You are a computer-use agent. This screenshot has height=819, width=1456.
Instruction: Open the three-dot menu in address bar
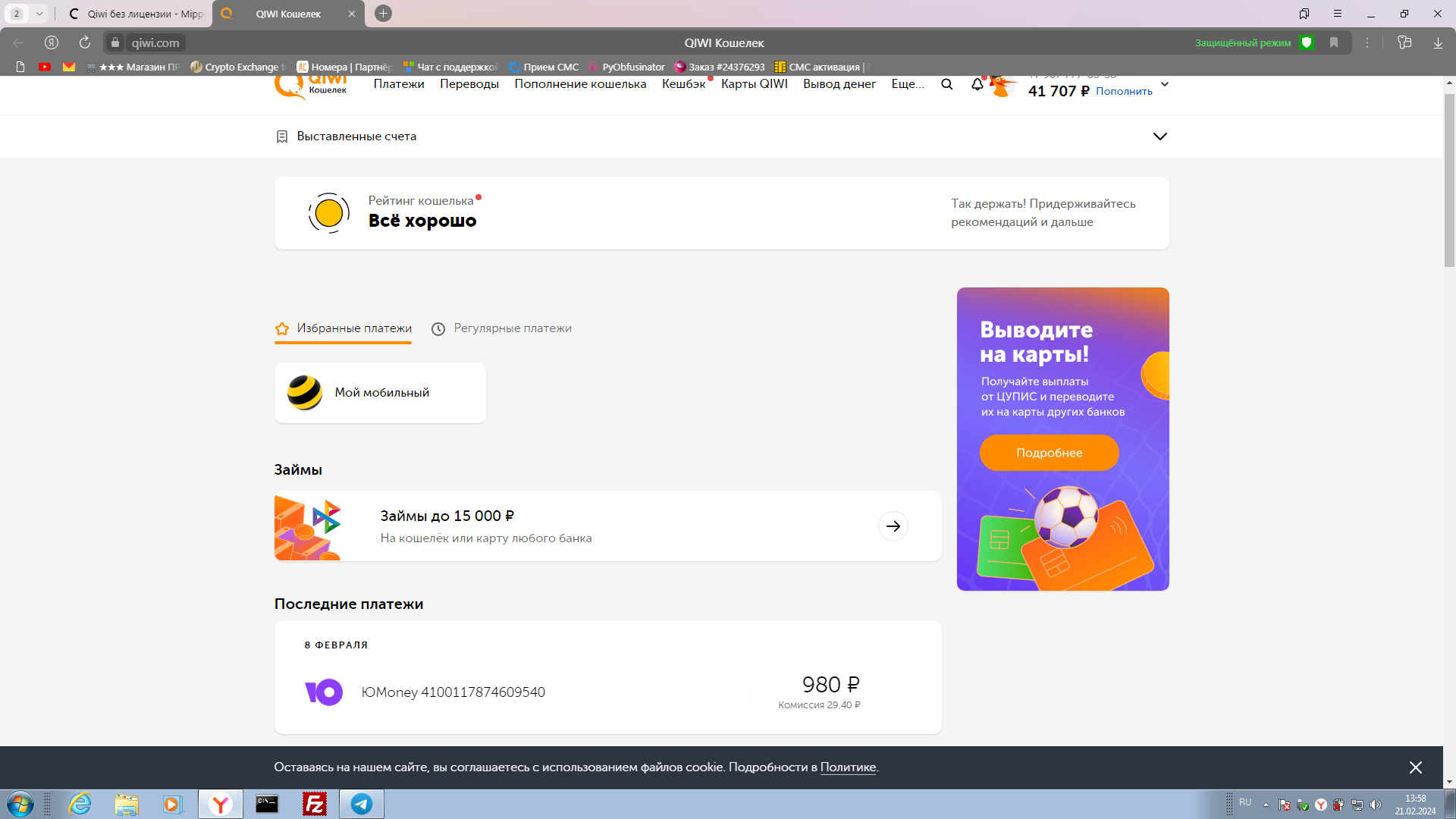click(x=1367, y=42)
